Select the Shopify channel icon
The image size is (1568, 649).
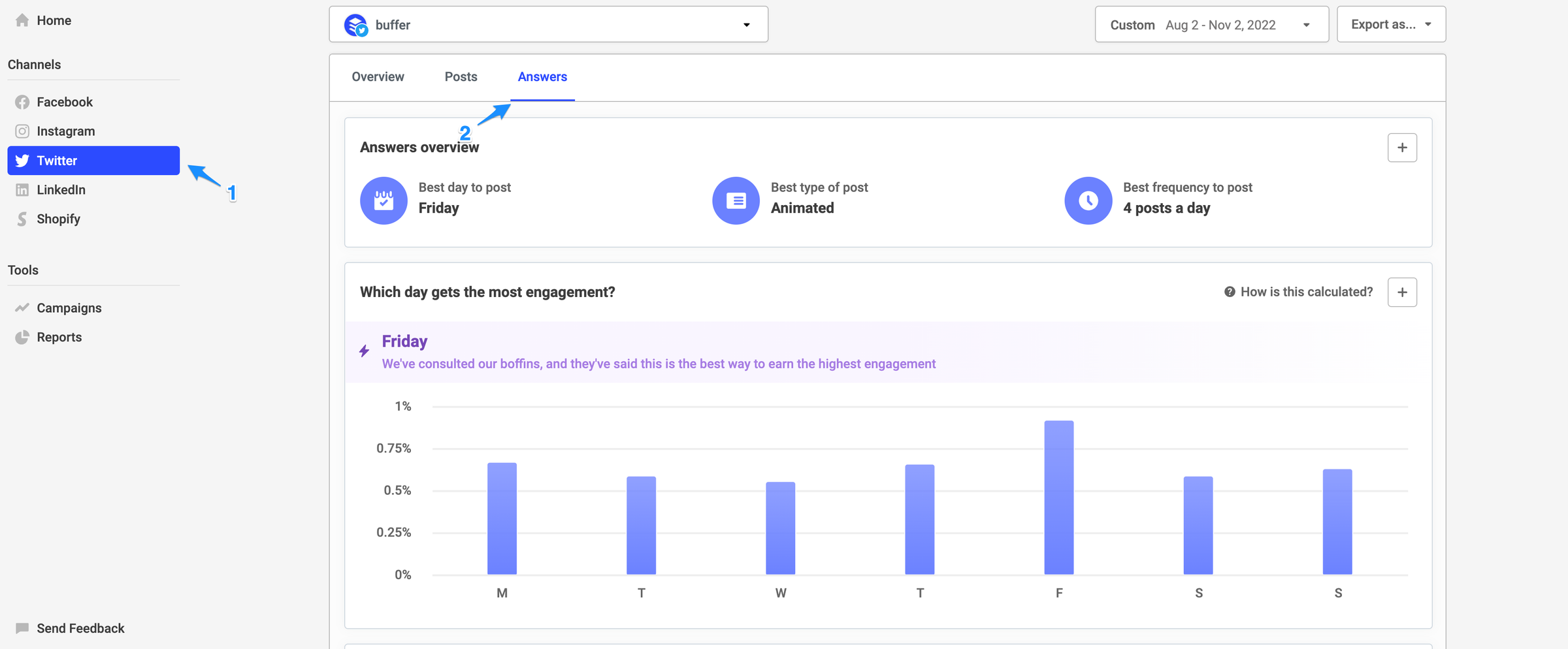pyautogui.click(x=22, y=219)
